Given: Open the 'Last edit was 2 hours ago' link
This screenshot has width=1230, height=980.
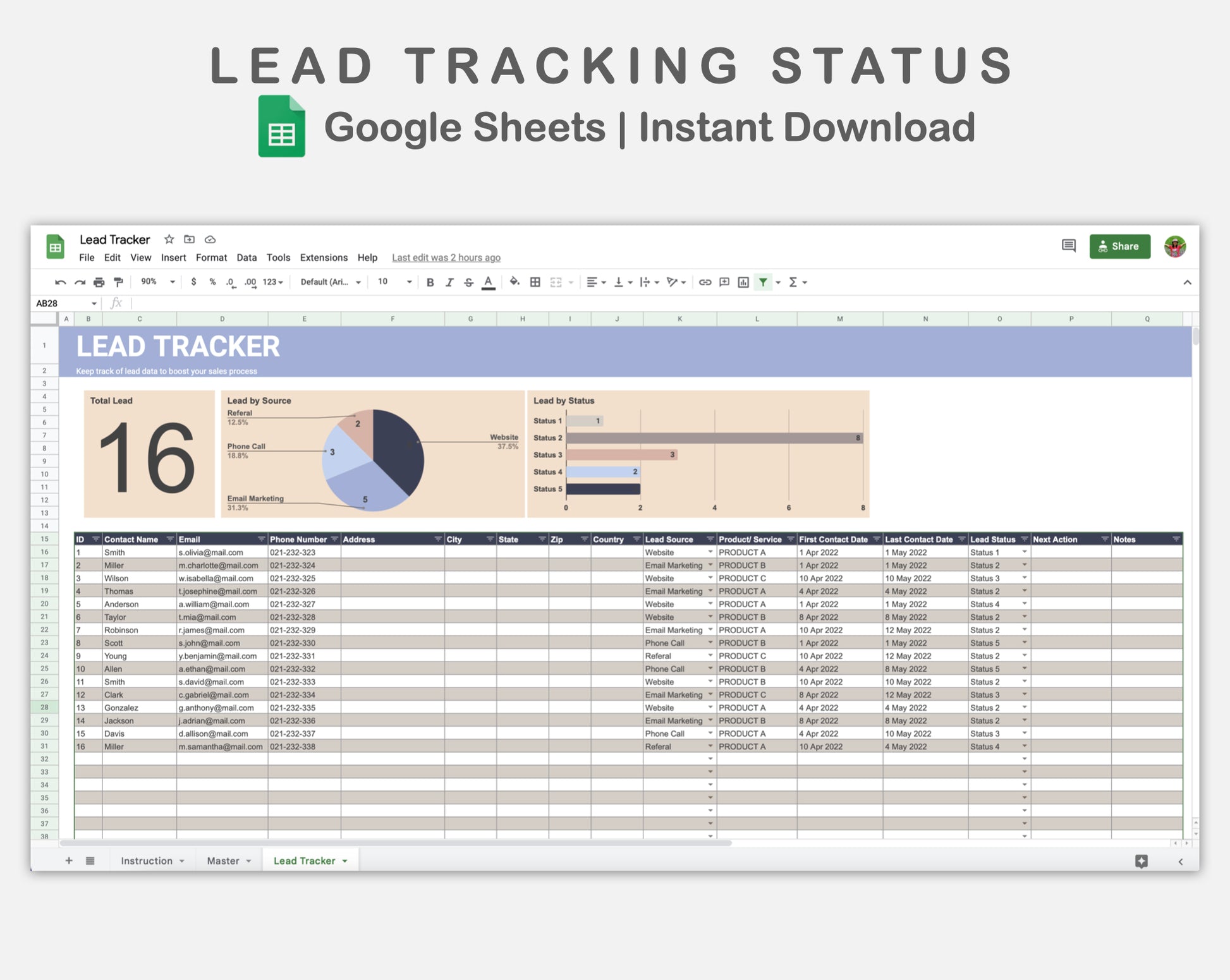Looking at the screenshot, I should click(446, 258).
